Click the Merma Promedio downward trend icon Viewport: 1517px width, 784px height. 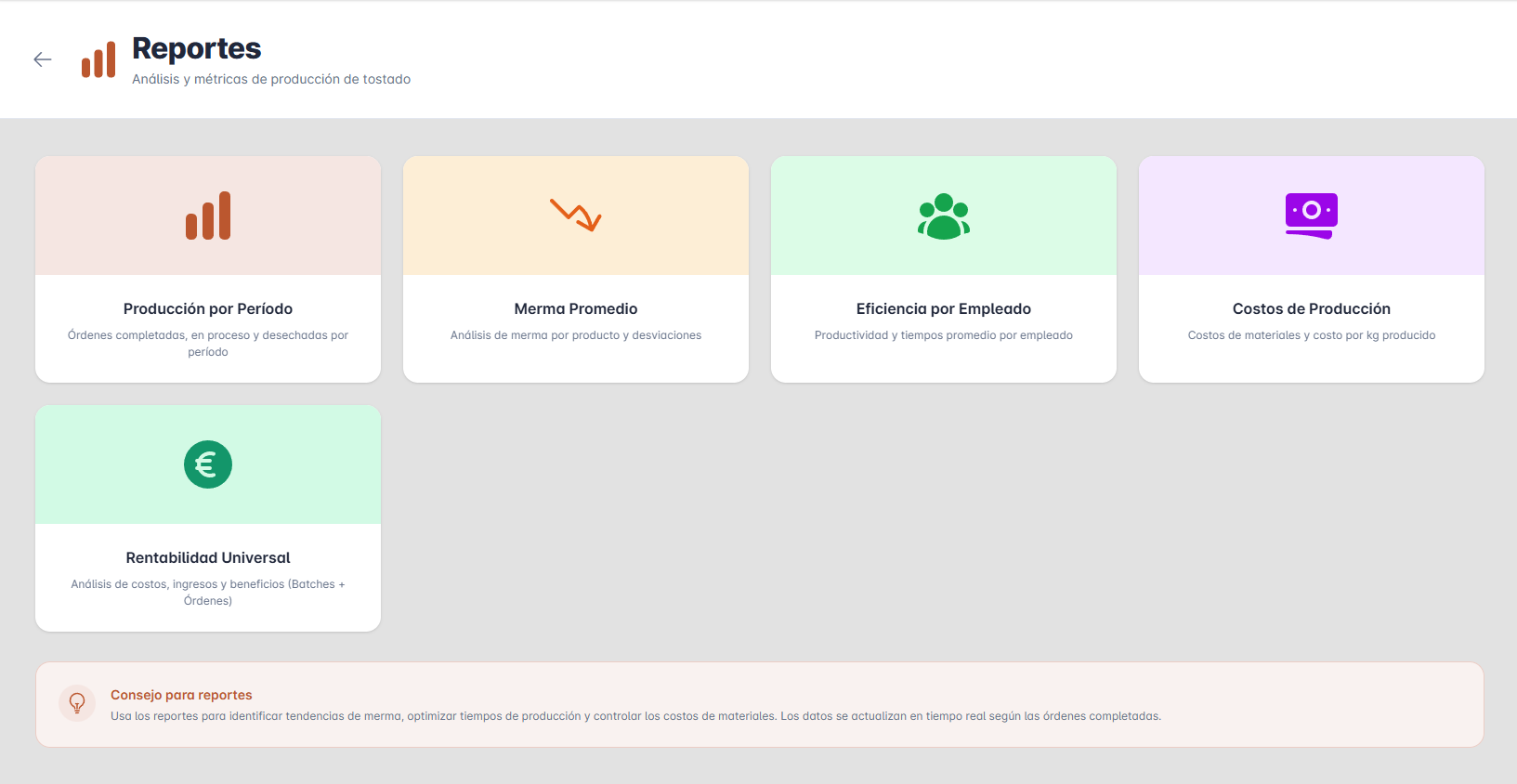(x=576, y=215)
